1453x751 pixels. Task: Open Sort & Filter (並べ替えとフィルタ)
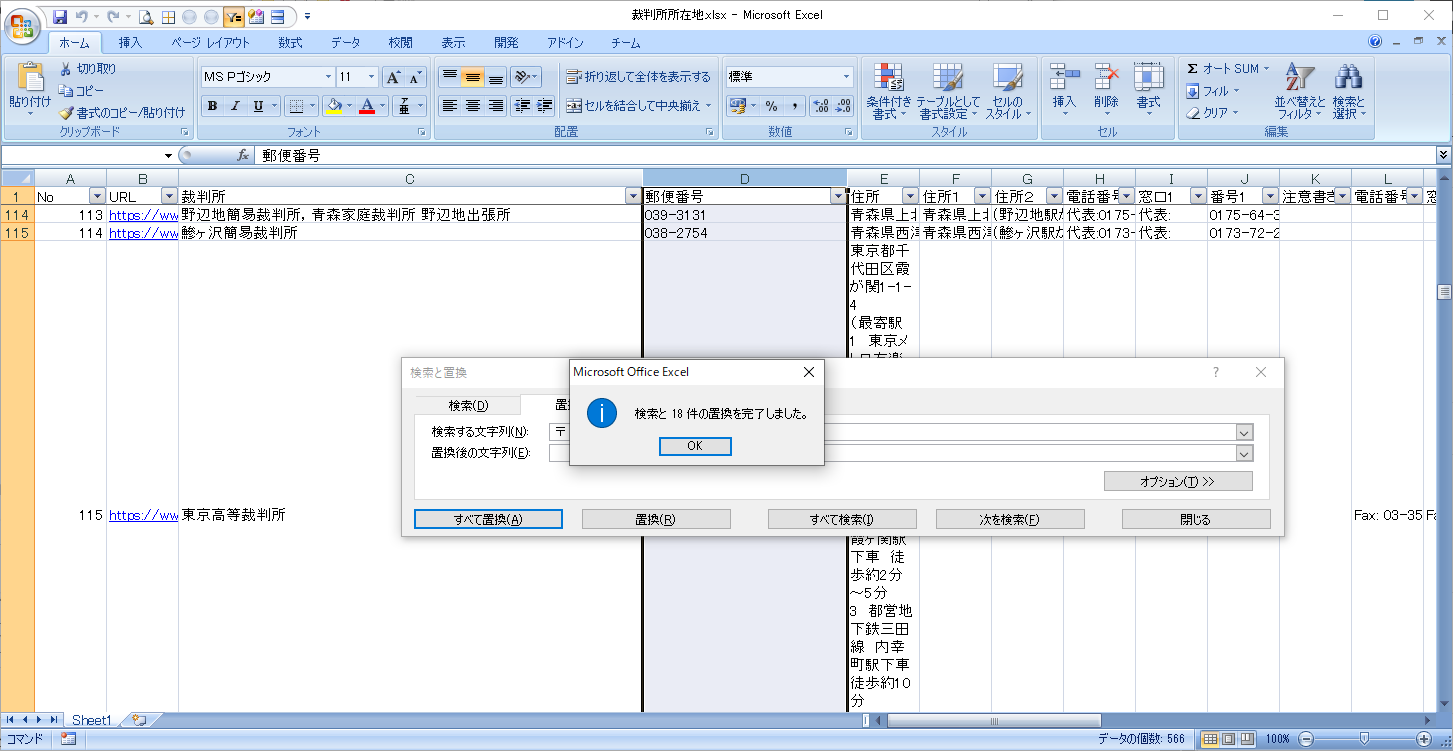(1299, 90)
